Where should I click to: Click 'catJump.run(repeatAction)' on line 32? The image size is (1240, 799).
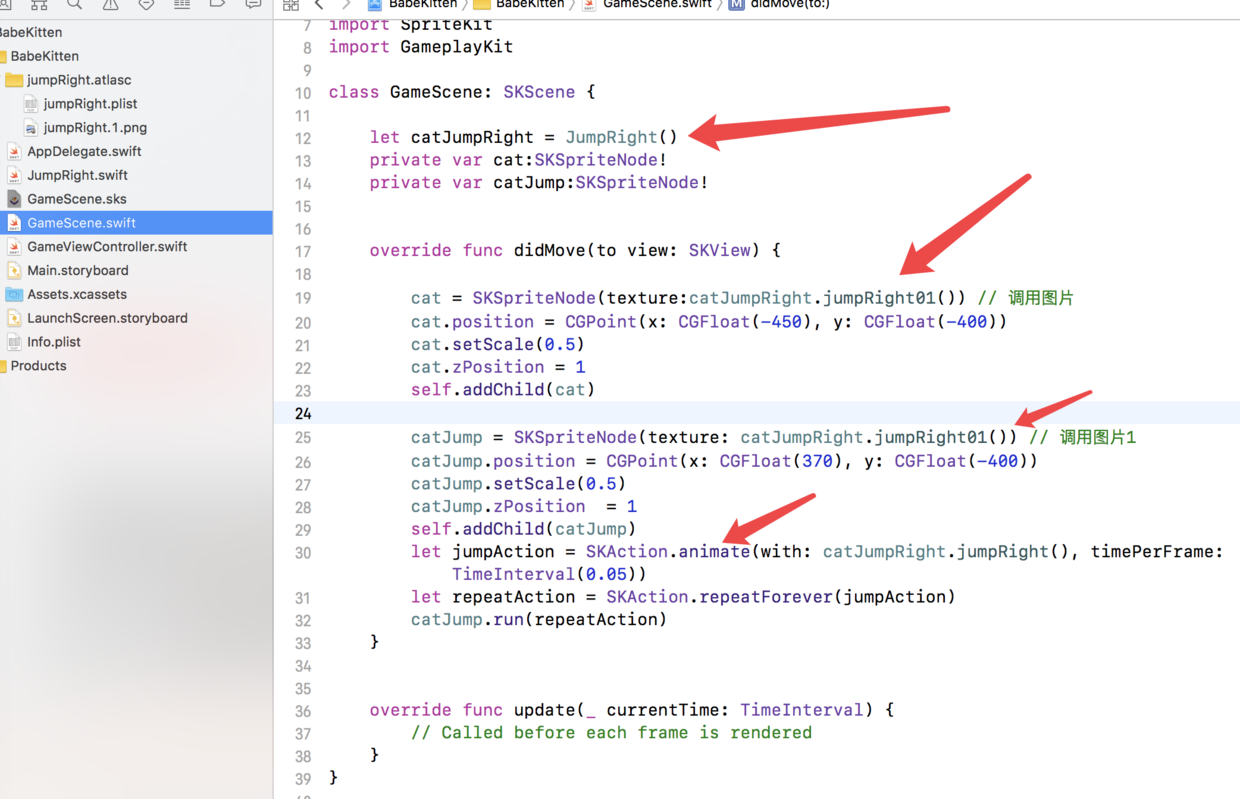click(539, 620)
